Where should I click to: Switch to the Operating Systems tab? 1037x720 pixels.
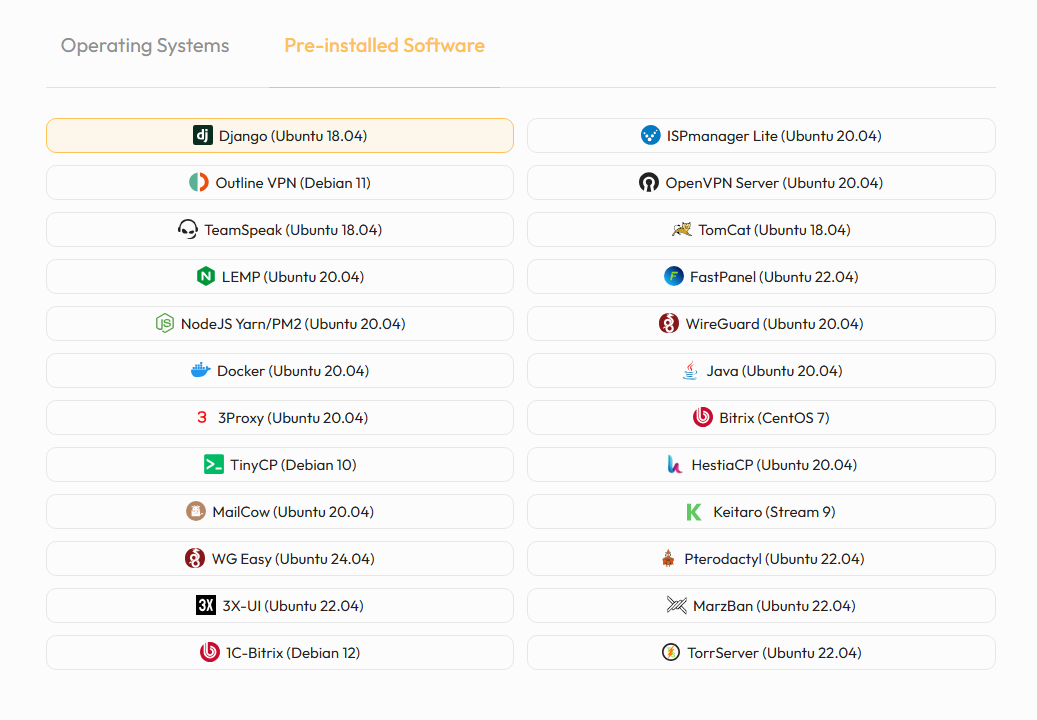click(x=145, y=46)
